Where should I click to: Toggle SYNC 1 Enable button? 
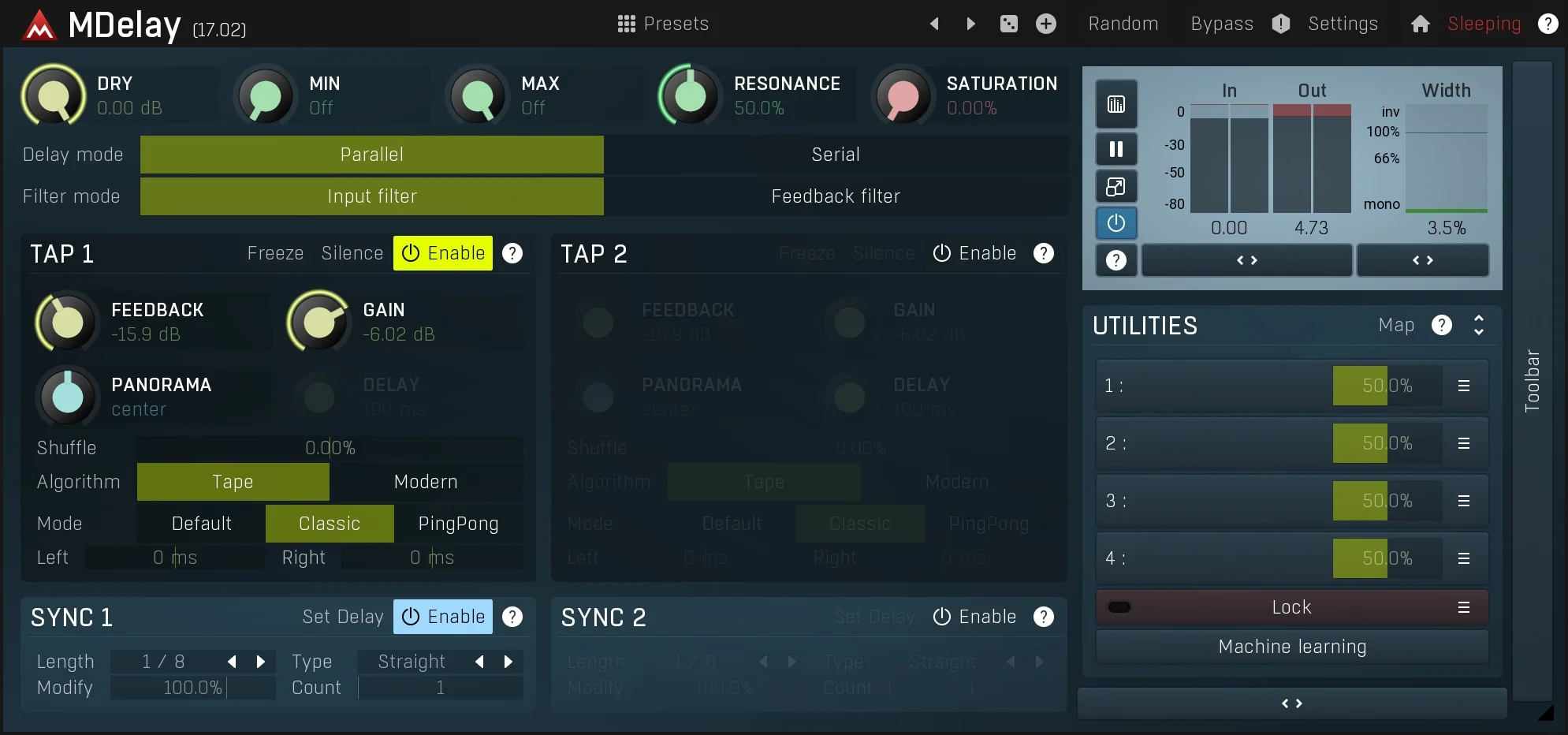[443, 617]
